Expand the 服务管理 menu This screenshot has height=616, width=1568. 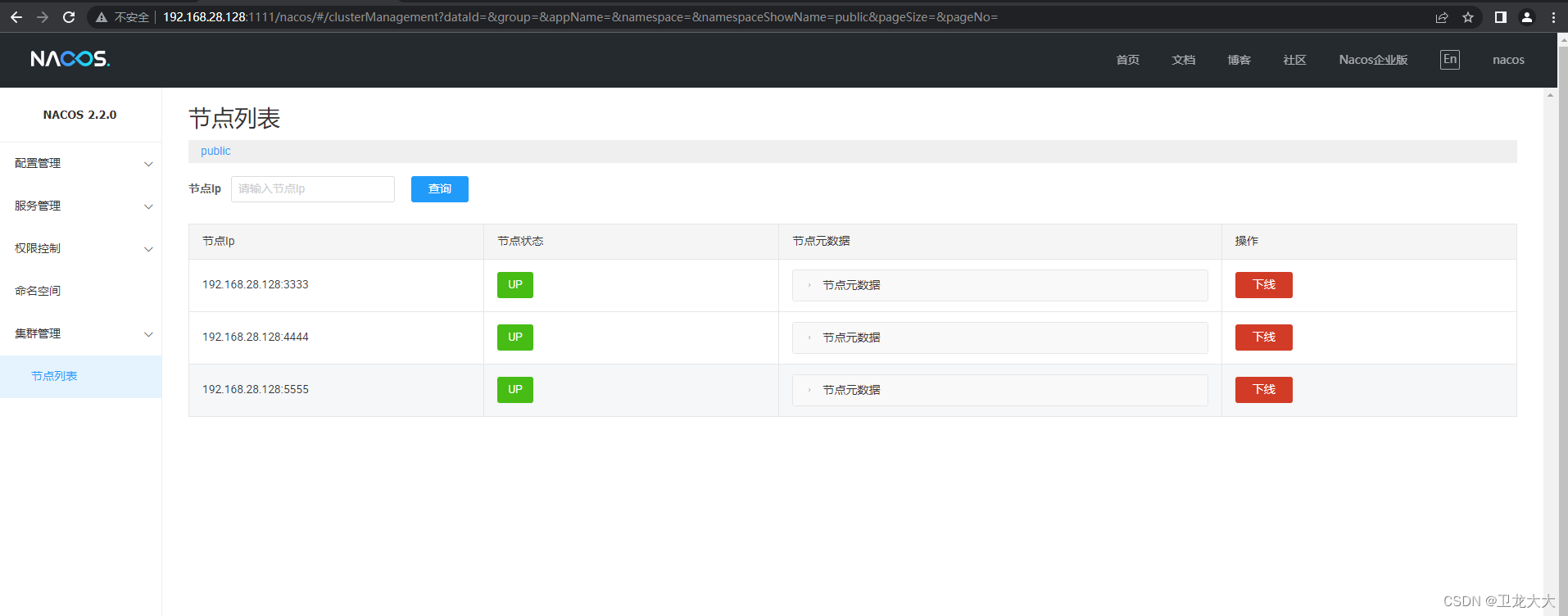pos(80,206)
